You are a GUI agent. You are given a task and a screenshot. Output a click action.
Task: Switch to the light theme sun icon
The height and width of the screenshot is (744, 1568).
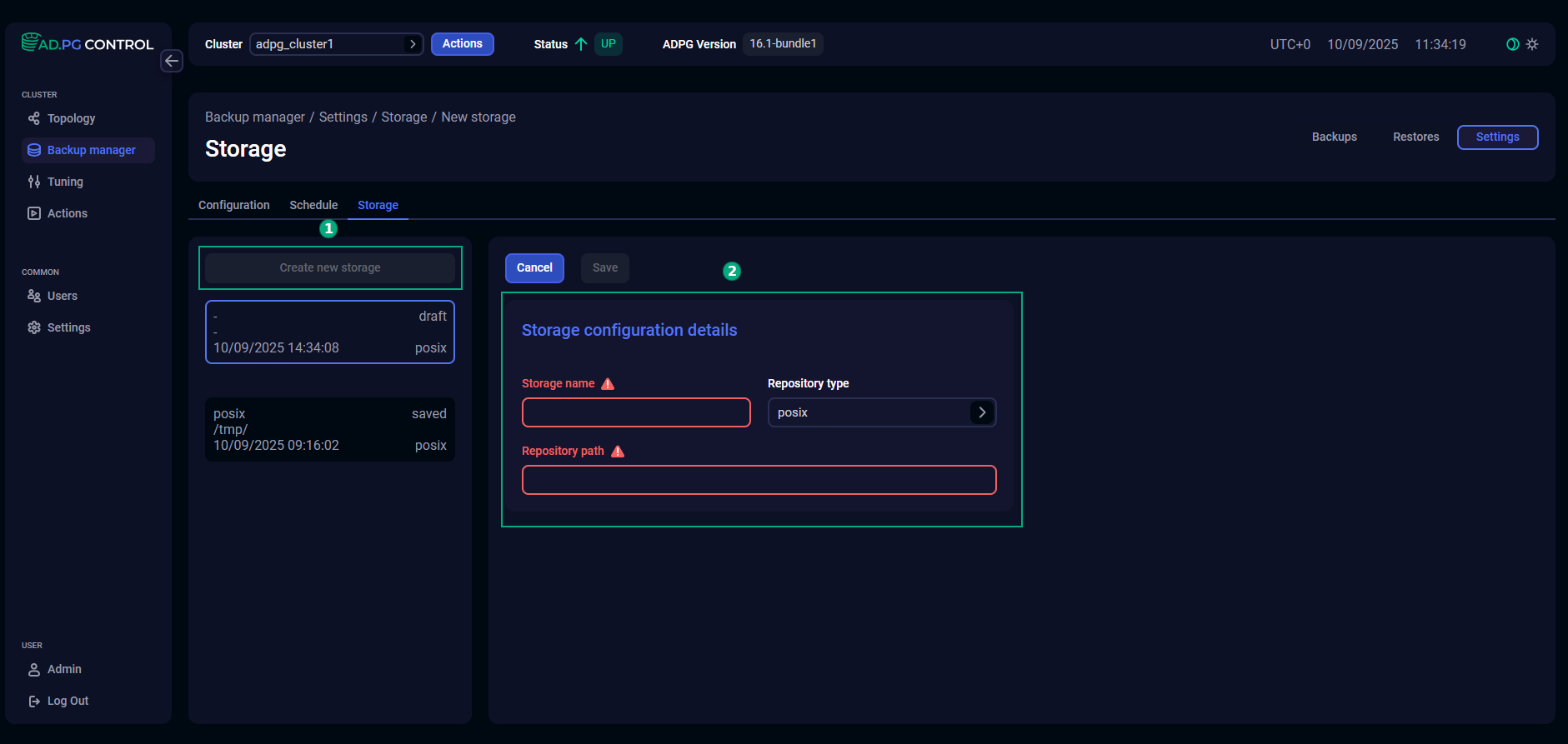coord(1532,44)
